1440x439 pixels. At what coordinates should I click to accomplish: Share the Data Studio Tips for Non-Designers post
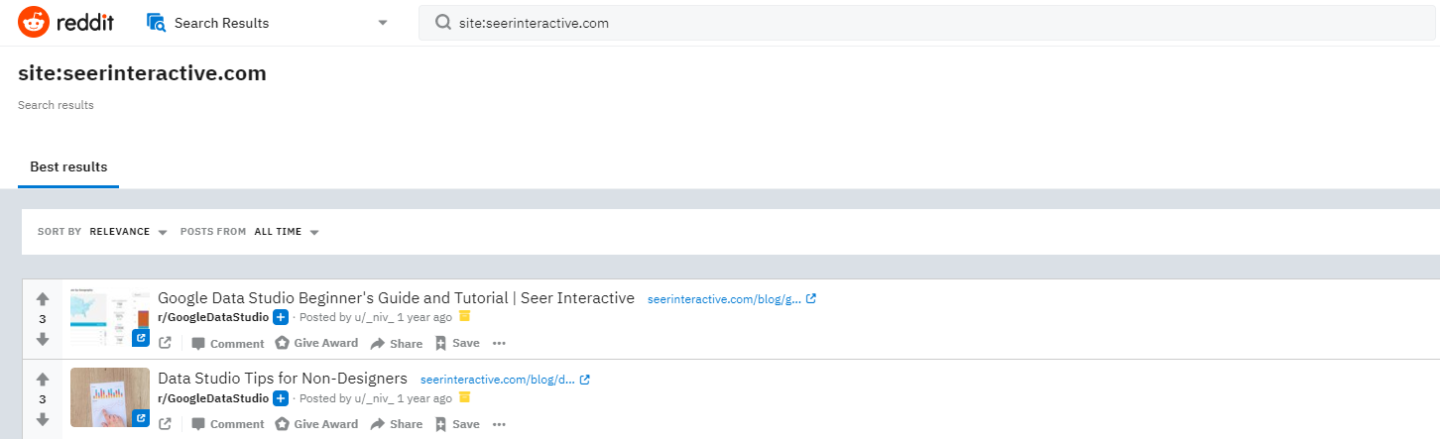396,424
